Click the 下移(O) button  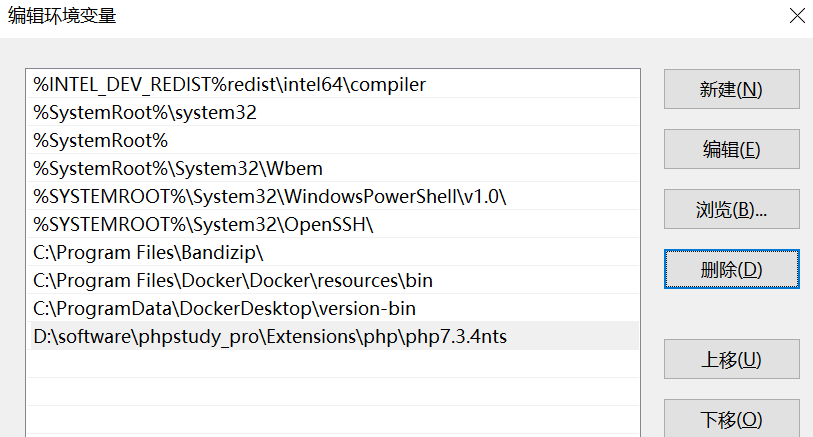point(731,418)
